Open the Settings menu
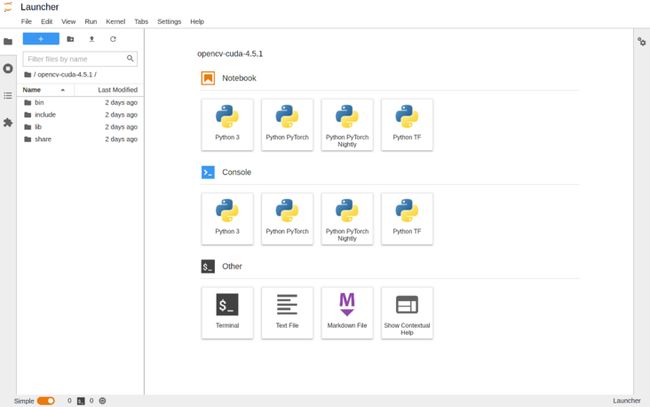 pyautogui.click(x=169, y=22)
